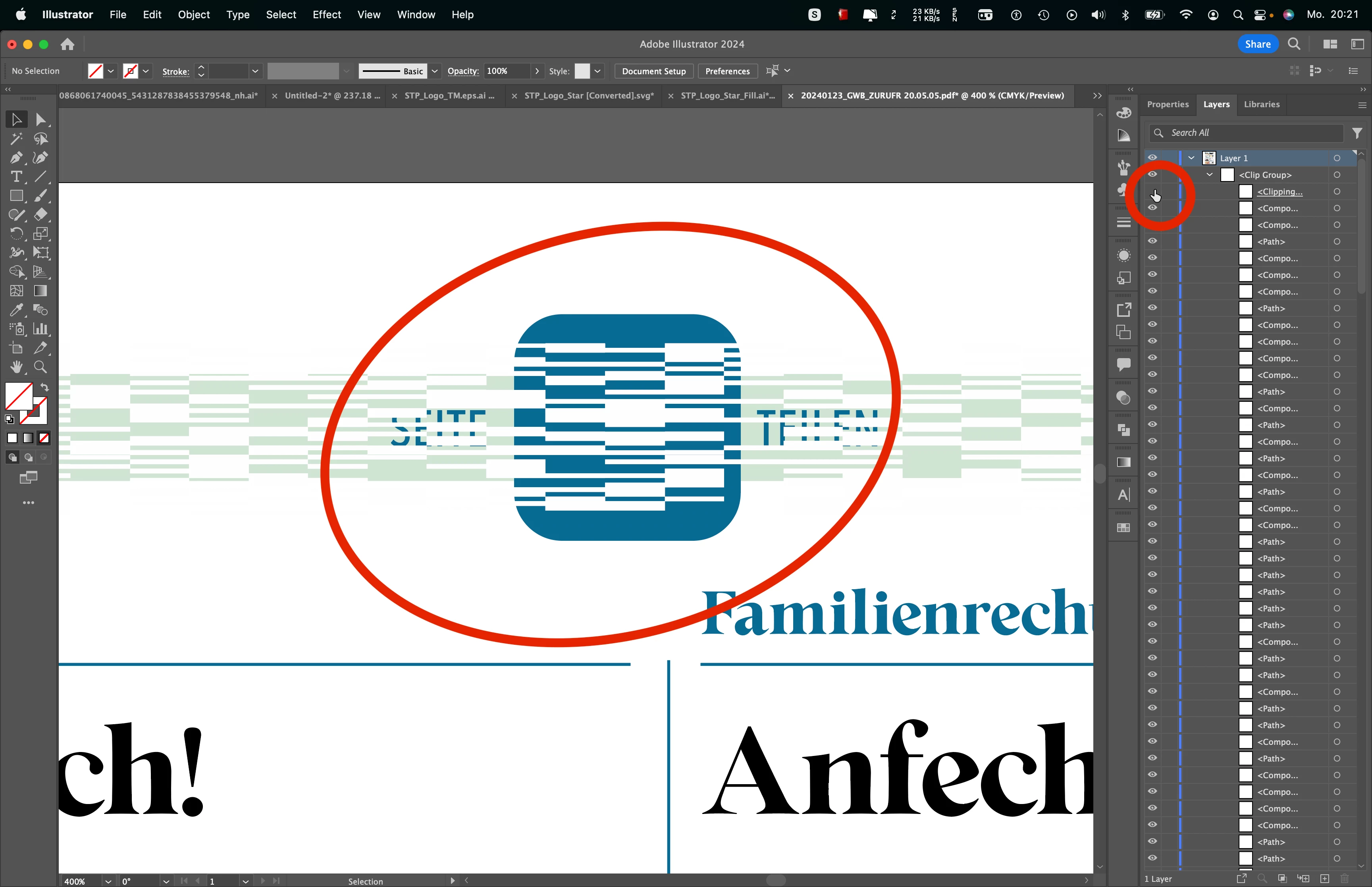Viewport: 1372px width, 887px height.
Task: Select the Eyedropper tool
Action: (16, 310)
